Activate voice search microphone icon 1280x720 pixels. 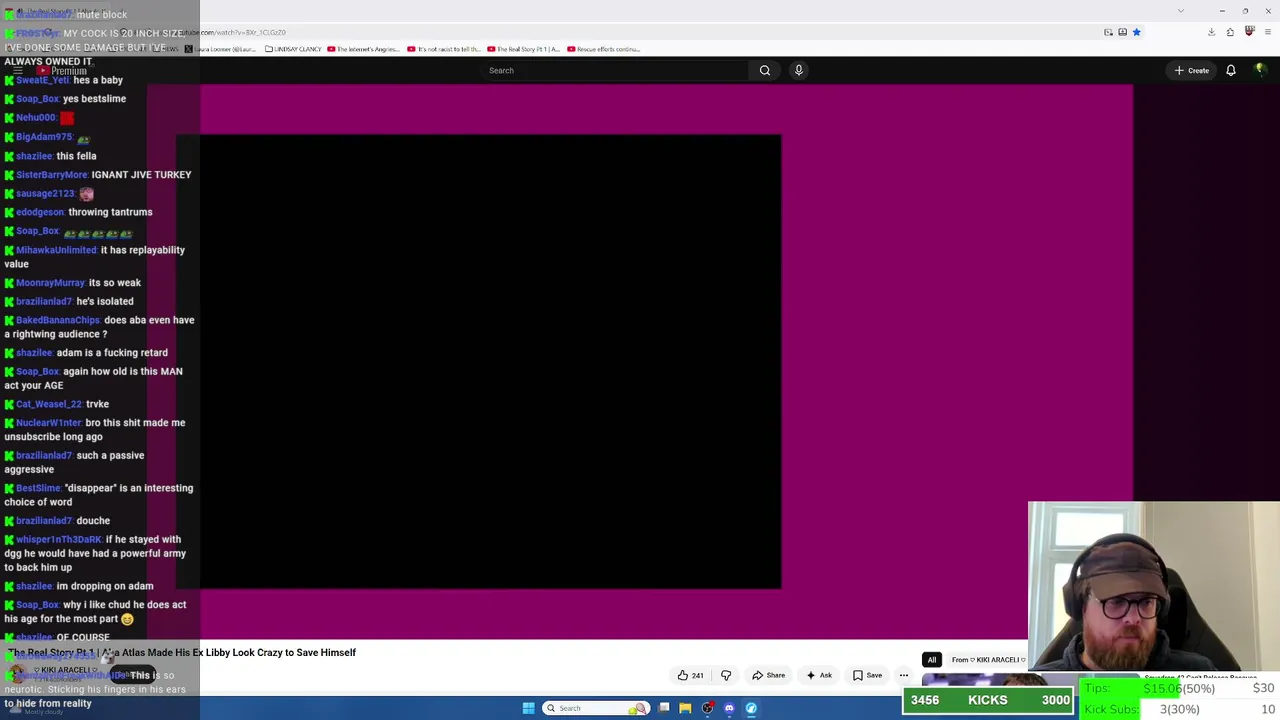click(x=798, y=70)
